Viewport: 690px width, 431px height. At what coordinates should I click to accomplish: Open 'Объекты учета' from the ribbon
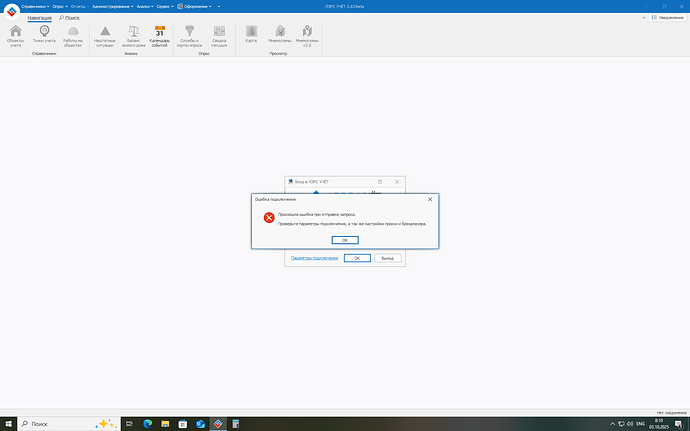15,35
